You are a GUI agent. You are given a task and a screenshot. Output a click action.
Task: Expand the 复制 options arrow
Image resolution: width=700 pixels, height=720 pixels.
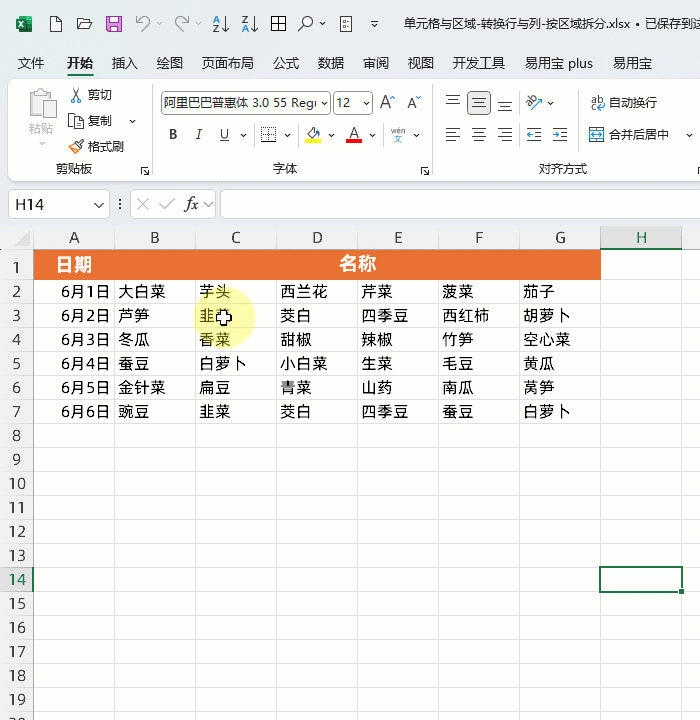(x=132, y=121)
